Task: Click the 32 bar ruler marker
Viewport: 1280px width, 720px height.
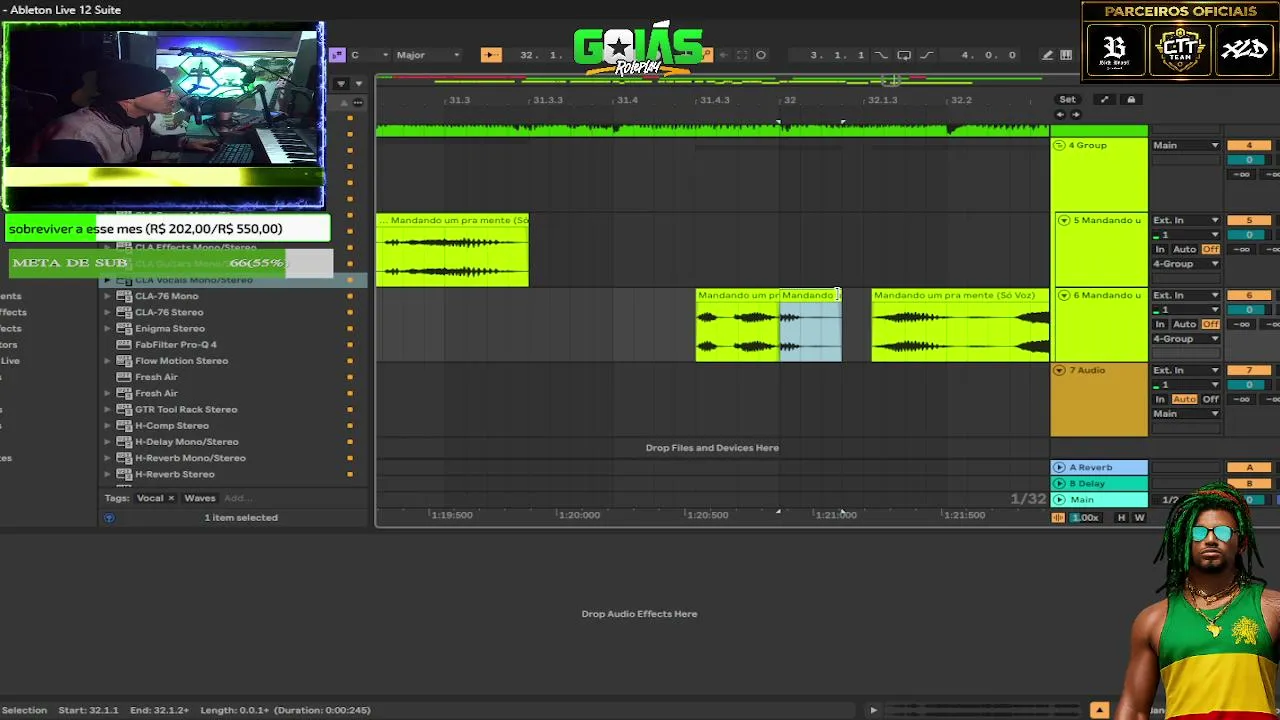Action: (x=790, y=100)
